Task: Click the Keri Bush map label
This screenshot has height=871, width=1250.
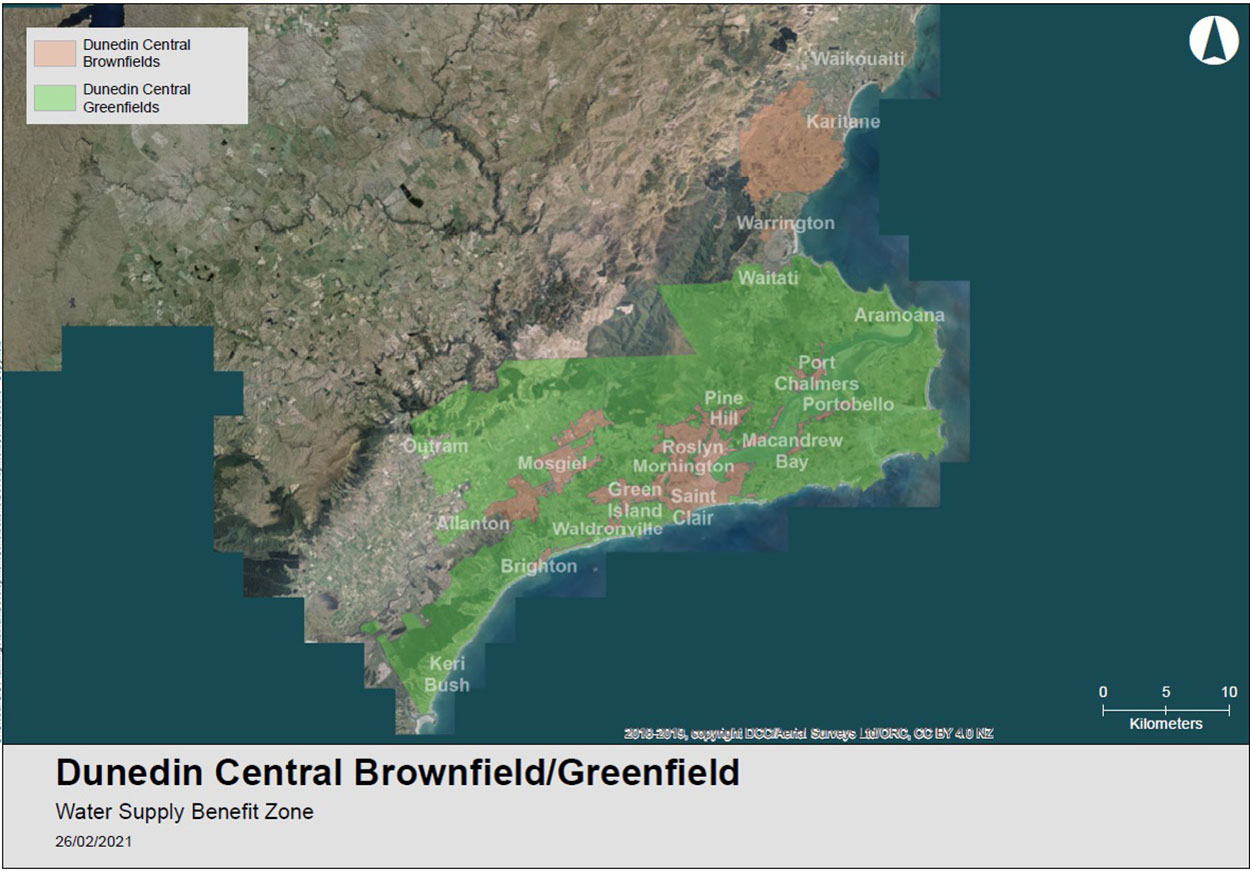Action: coord(446,674)
